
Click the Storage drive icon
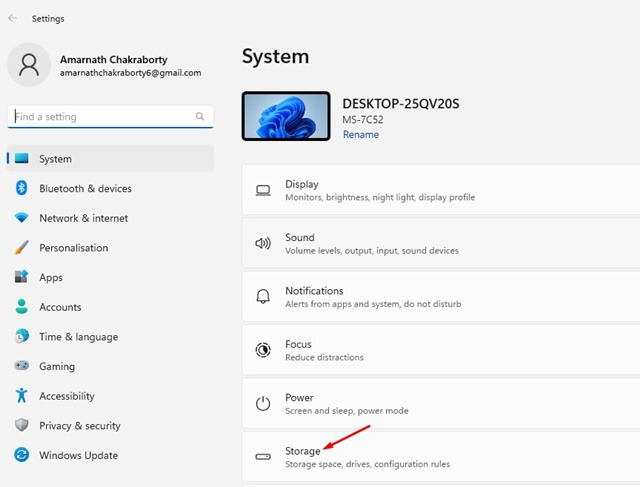tap(263, 456)
